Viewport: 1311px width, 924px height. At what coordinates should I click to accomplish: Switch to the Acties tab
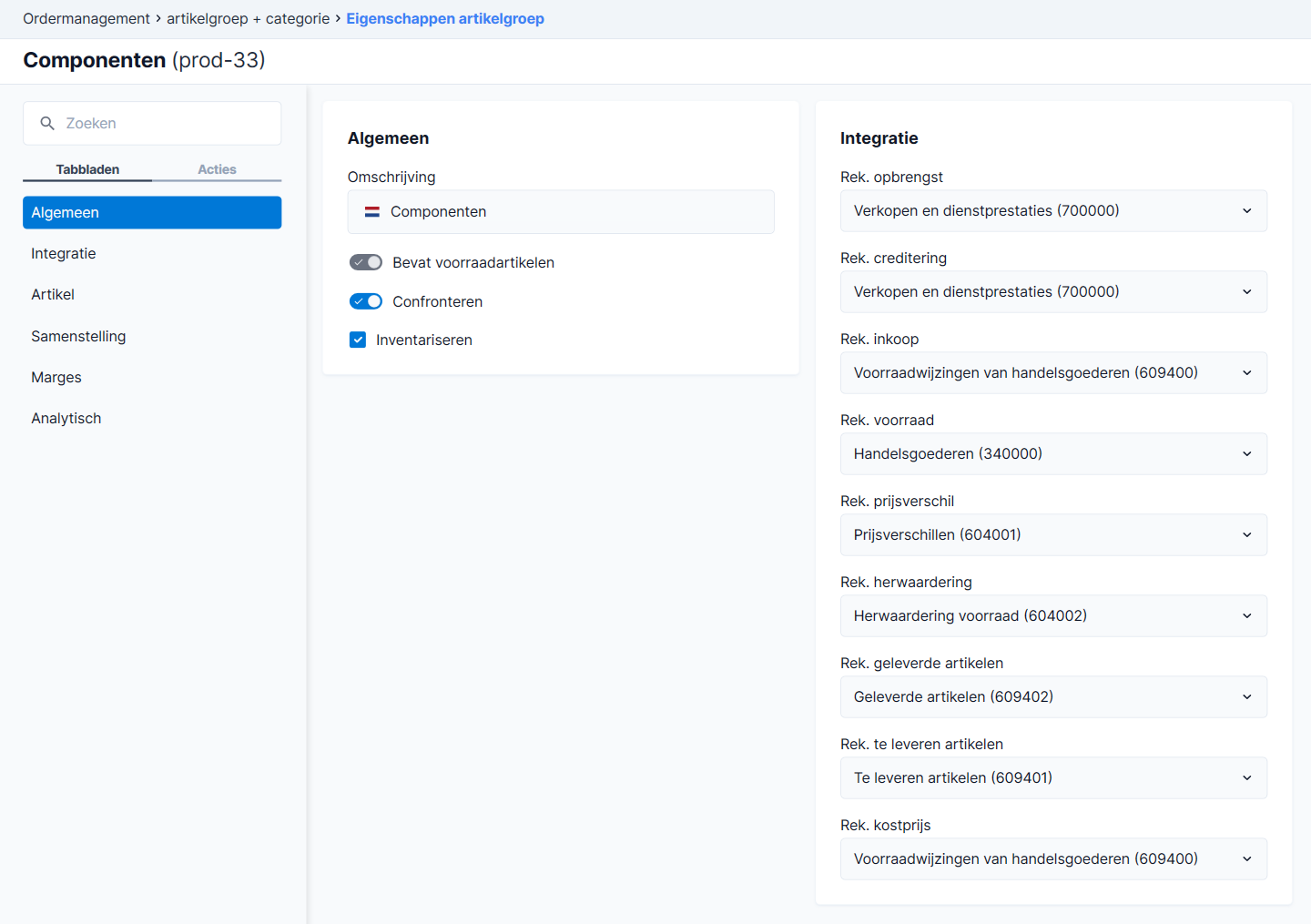tap(217, 169)
